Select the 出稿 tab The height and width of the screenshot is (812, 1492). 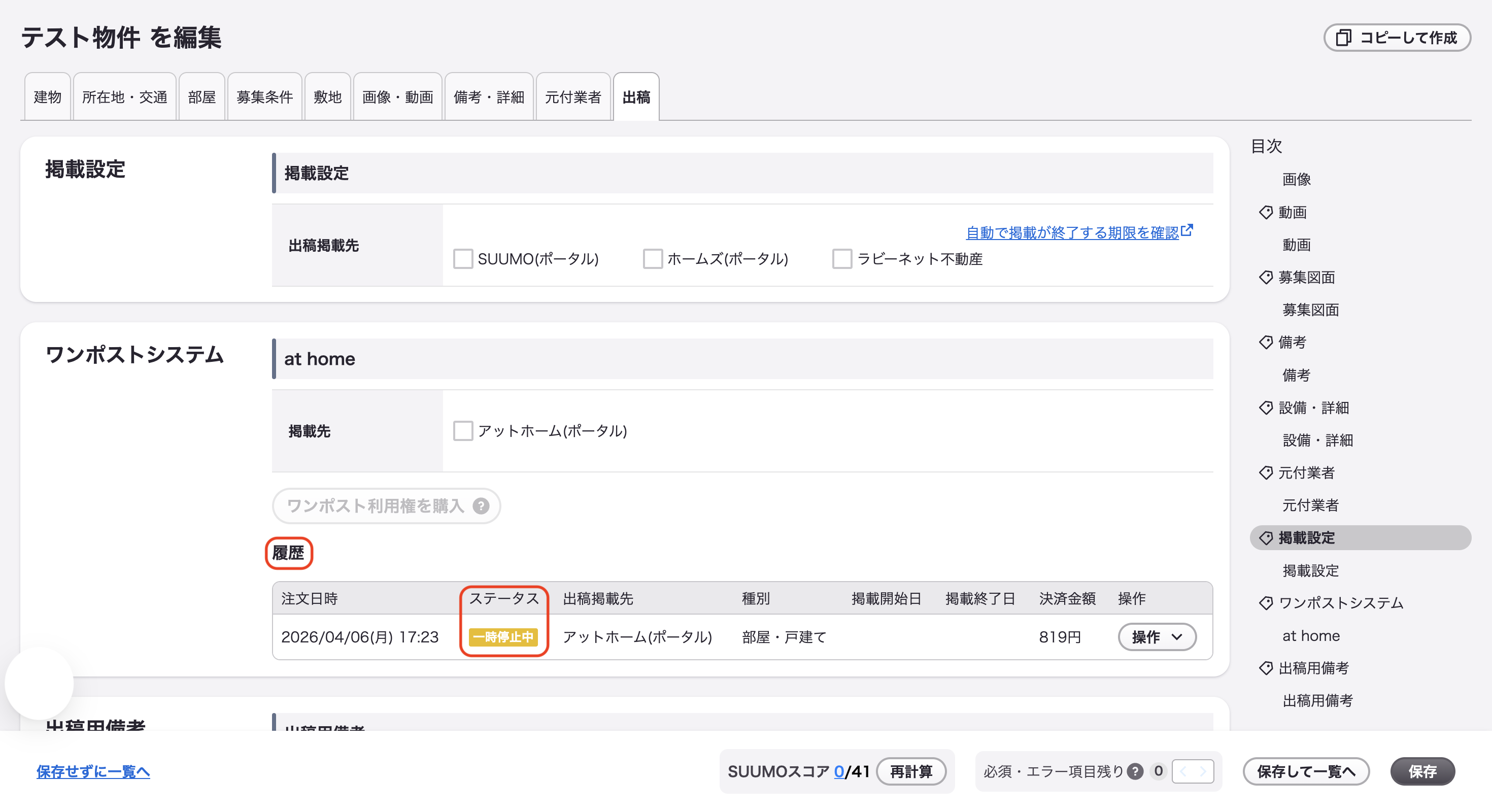click(x=636, y=97)
